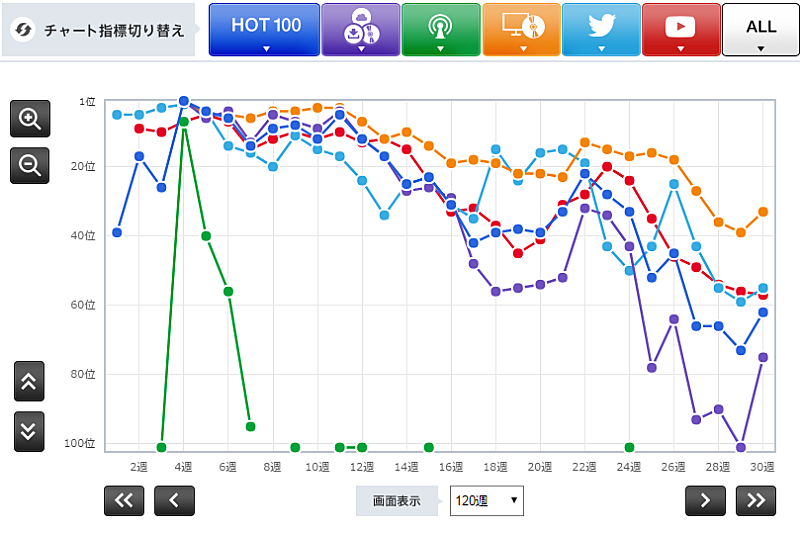Toggle the green radio airplay indicator

click(x=440, y=30)
